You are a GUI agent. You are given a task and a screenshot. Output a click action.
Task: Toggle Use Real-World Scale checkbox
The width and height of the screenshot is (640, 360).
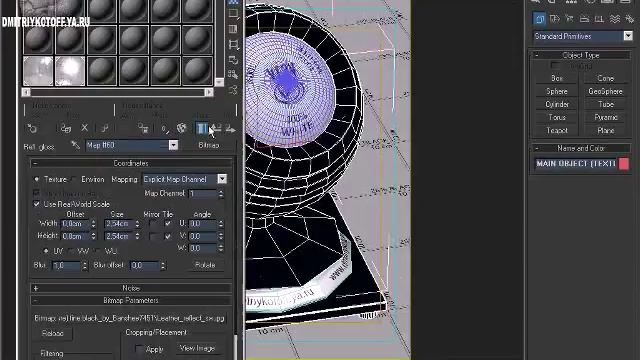(x=37, y=204)
